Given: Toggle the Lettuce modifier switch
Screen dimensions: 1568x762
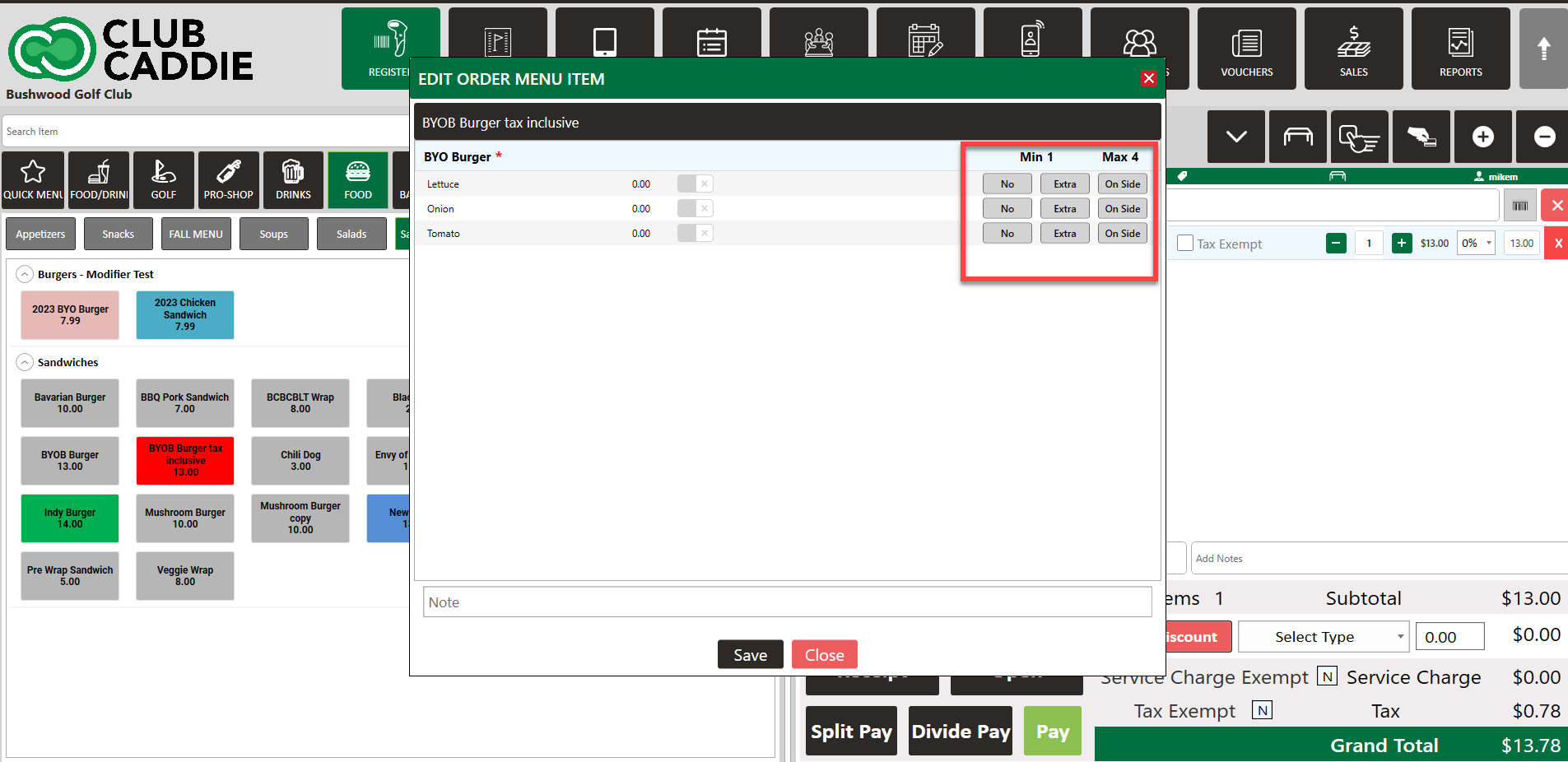Looking at the screenshot, I should pyautogui.click(x=695, y=184).
